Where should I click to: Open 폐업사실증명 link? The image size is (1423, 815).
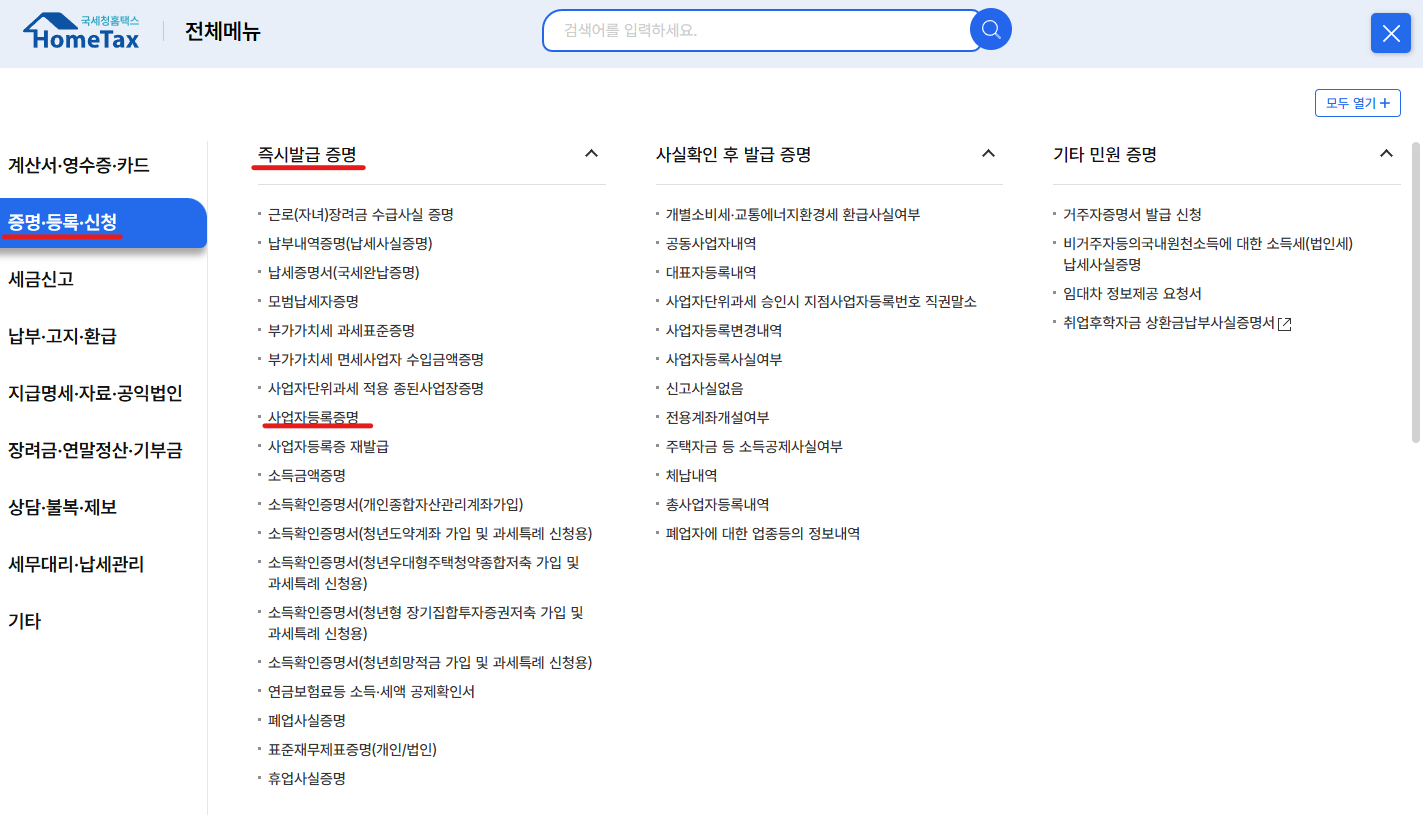coord(306,721)
